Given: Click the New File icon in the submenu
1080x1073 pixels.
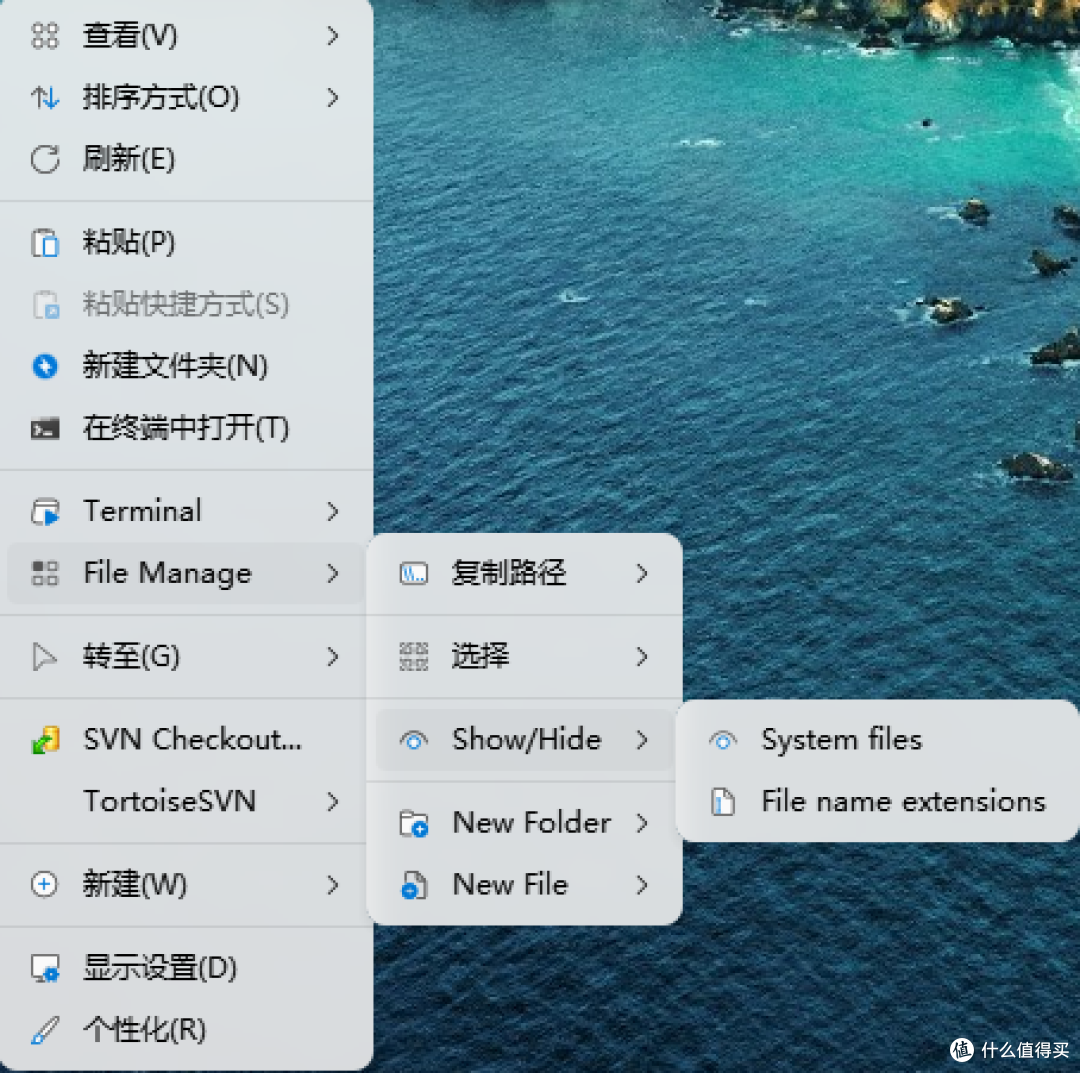Looking at the screenshot, I should (418, 885).
